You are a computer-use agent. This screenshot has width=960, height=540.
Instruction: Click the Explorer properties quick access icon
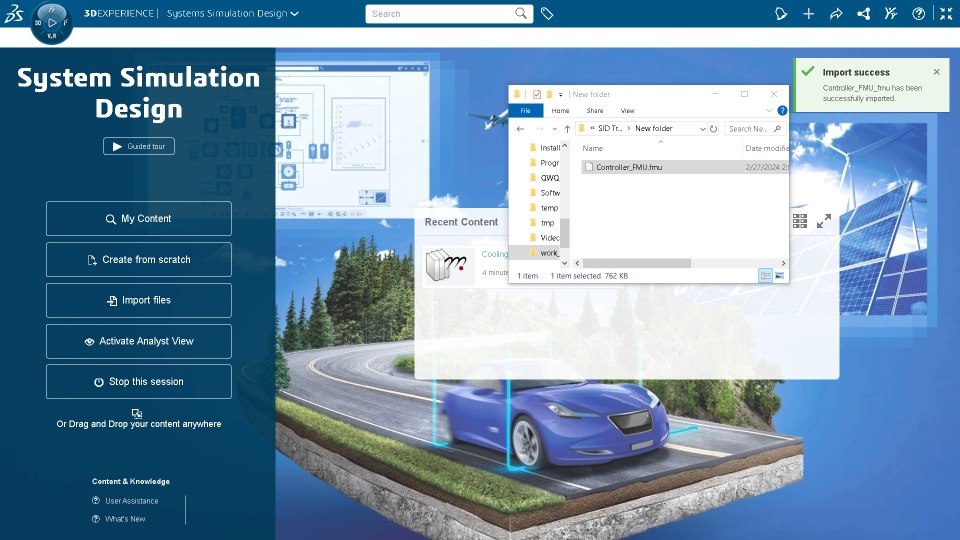(536, 94)
